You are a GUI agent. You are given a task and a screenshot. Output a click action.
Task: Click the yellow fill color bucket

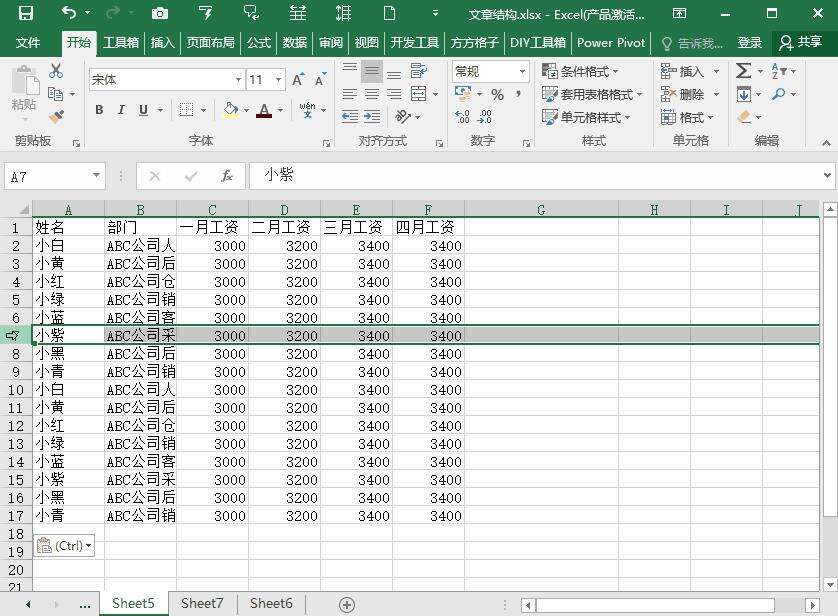pos(231,110)
